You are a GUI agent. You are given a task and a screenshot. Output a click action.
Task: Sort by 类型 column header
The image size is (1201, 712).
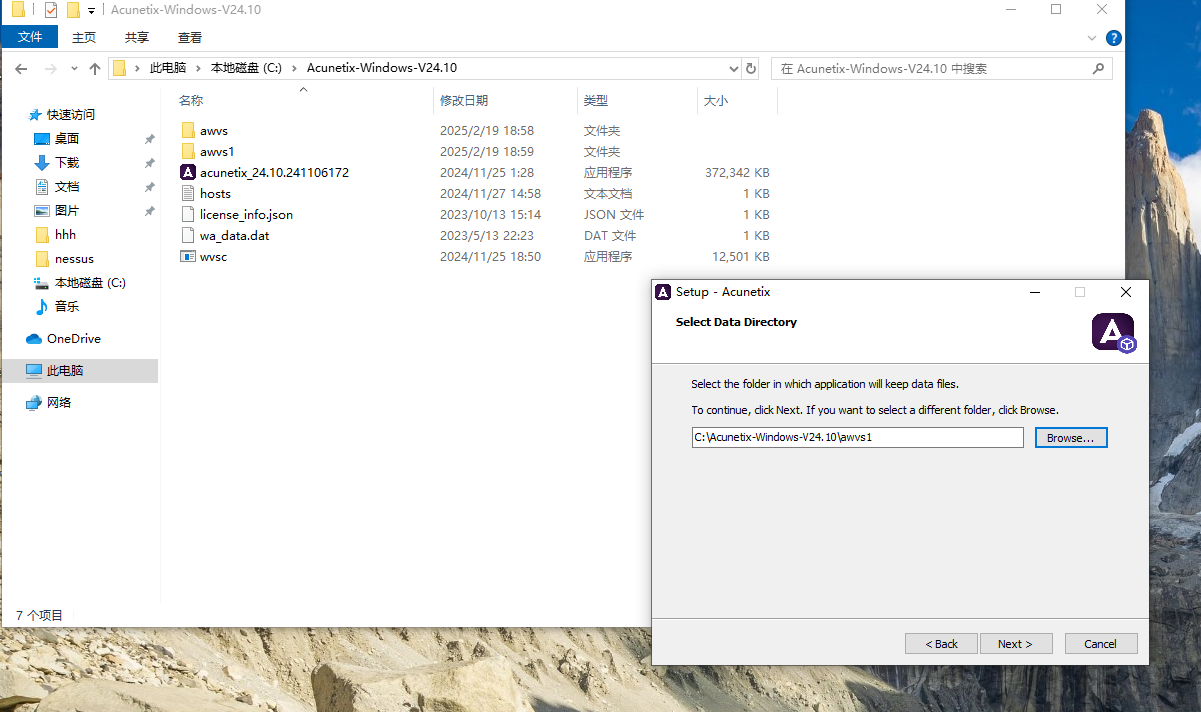click(x=596, y=101)
